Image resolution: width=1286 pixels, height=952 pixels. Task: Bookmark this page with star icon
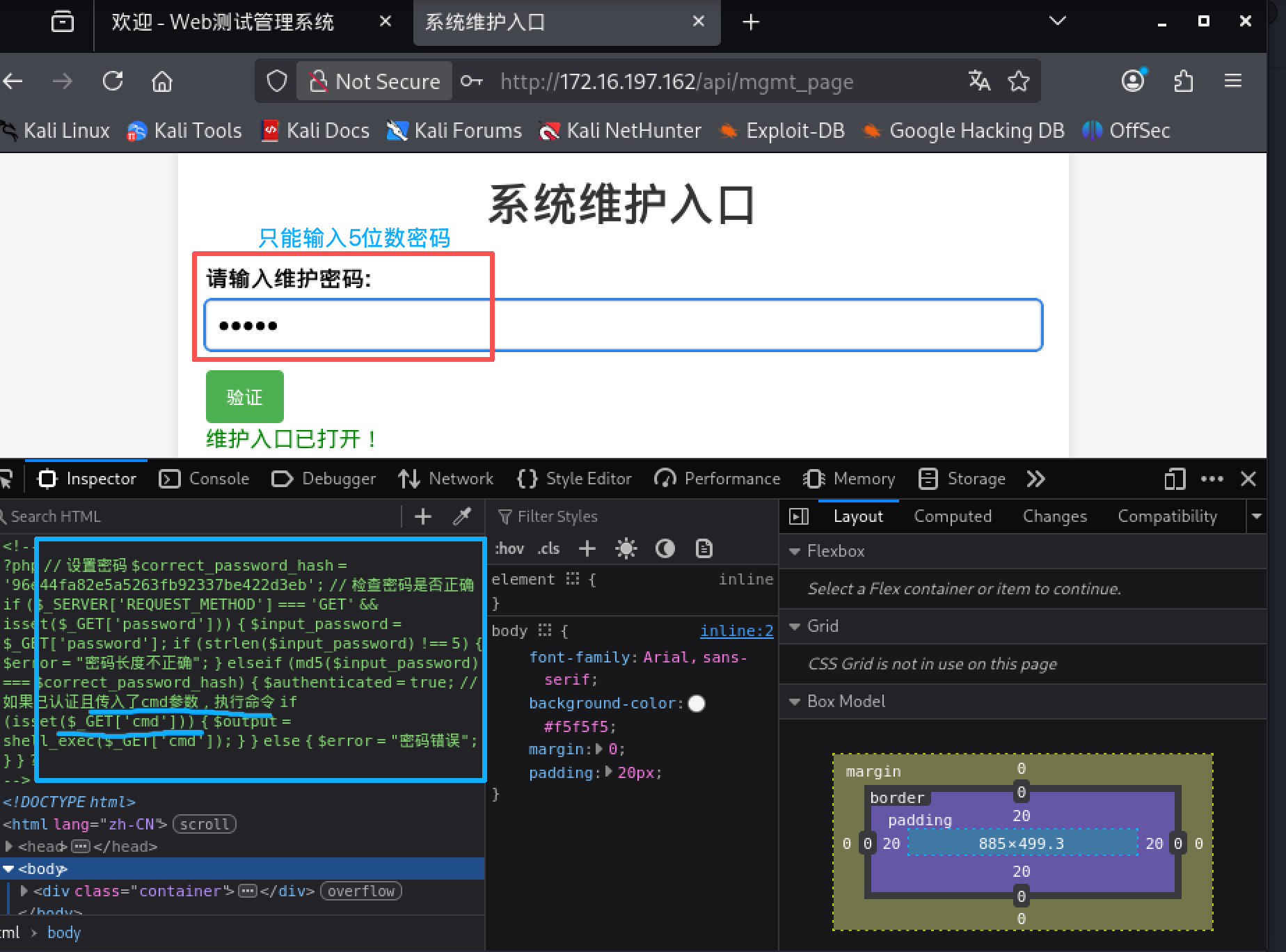point(1019,81)
